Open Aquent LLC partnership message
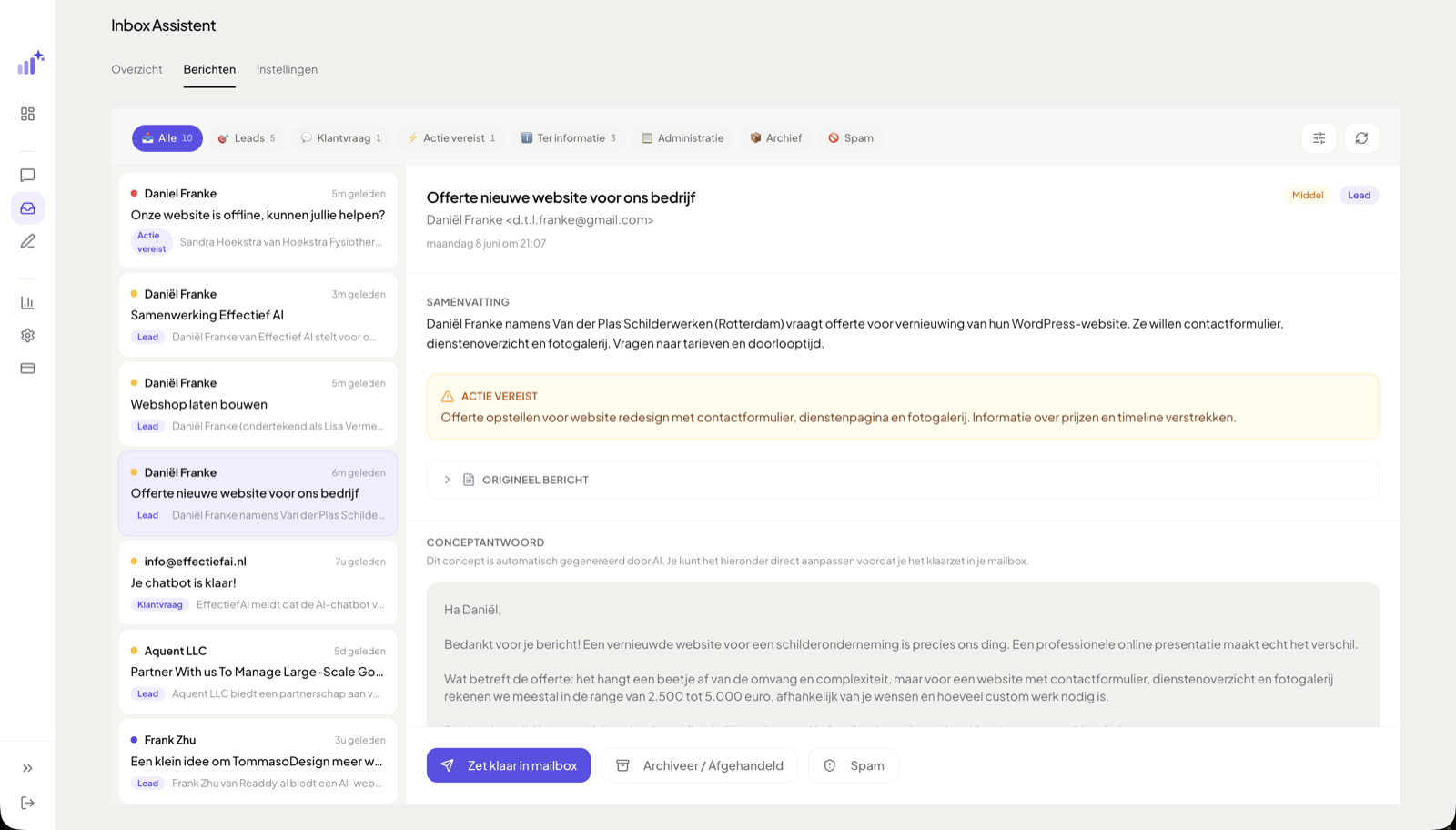1456x830 pixels. tap(258, 672)
